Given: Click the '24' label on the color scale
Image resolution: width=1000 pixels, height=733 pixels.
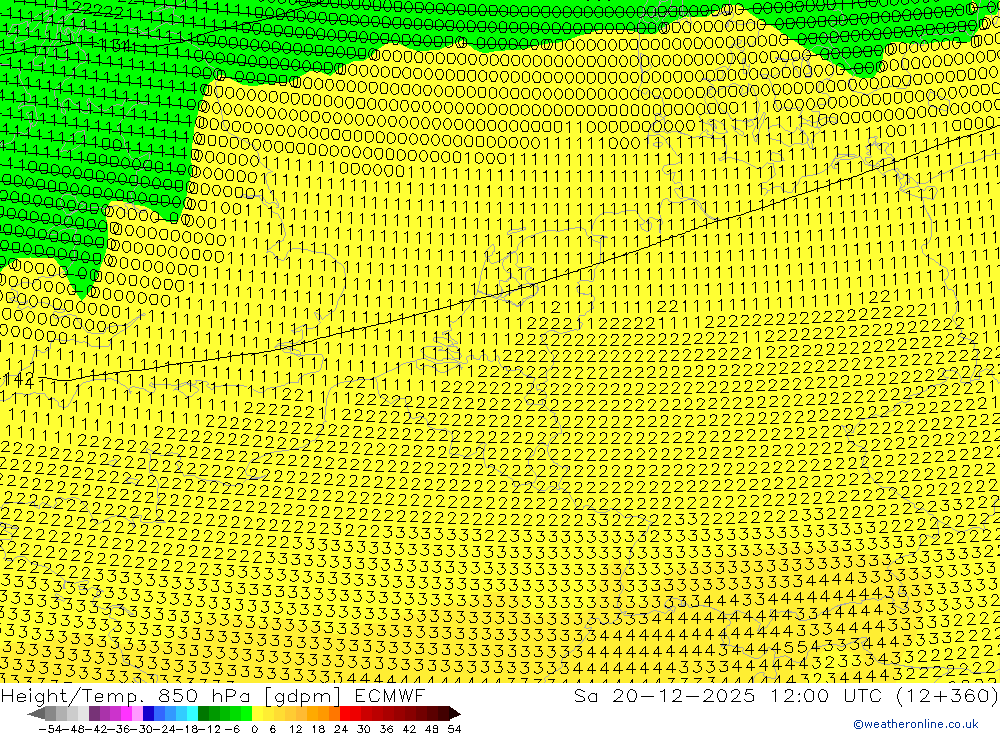Looking at the screenshot, I should tap(341, 729).
